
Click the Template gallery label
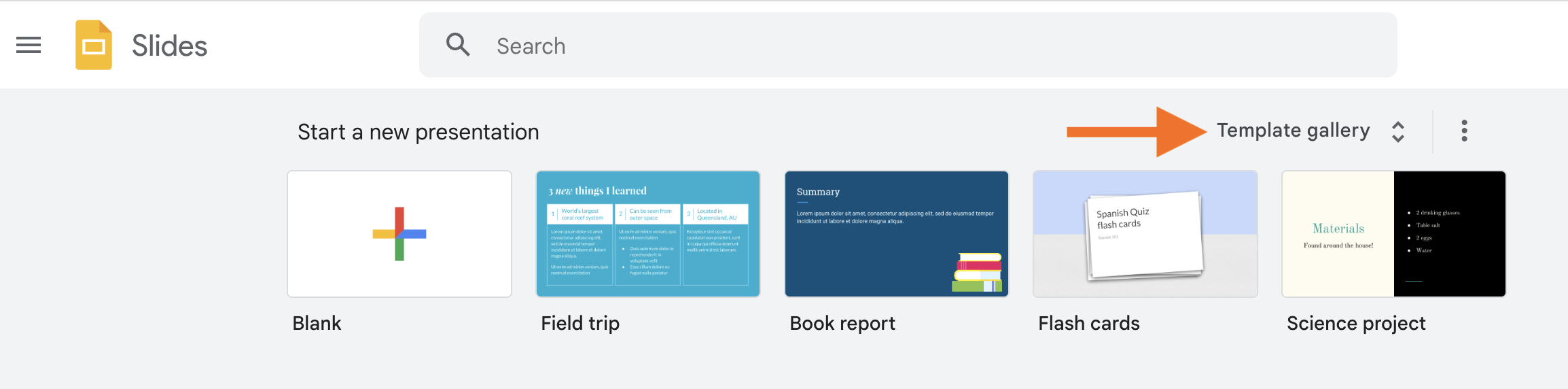(1293, 131)
